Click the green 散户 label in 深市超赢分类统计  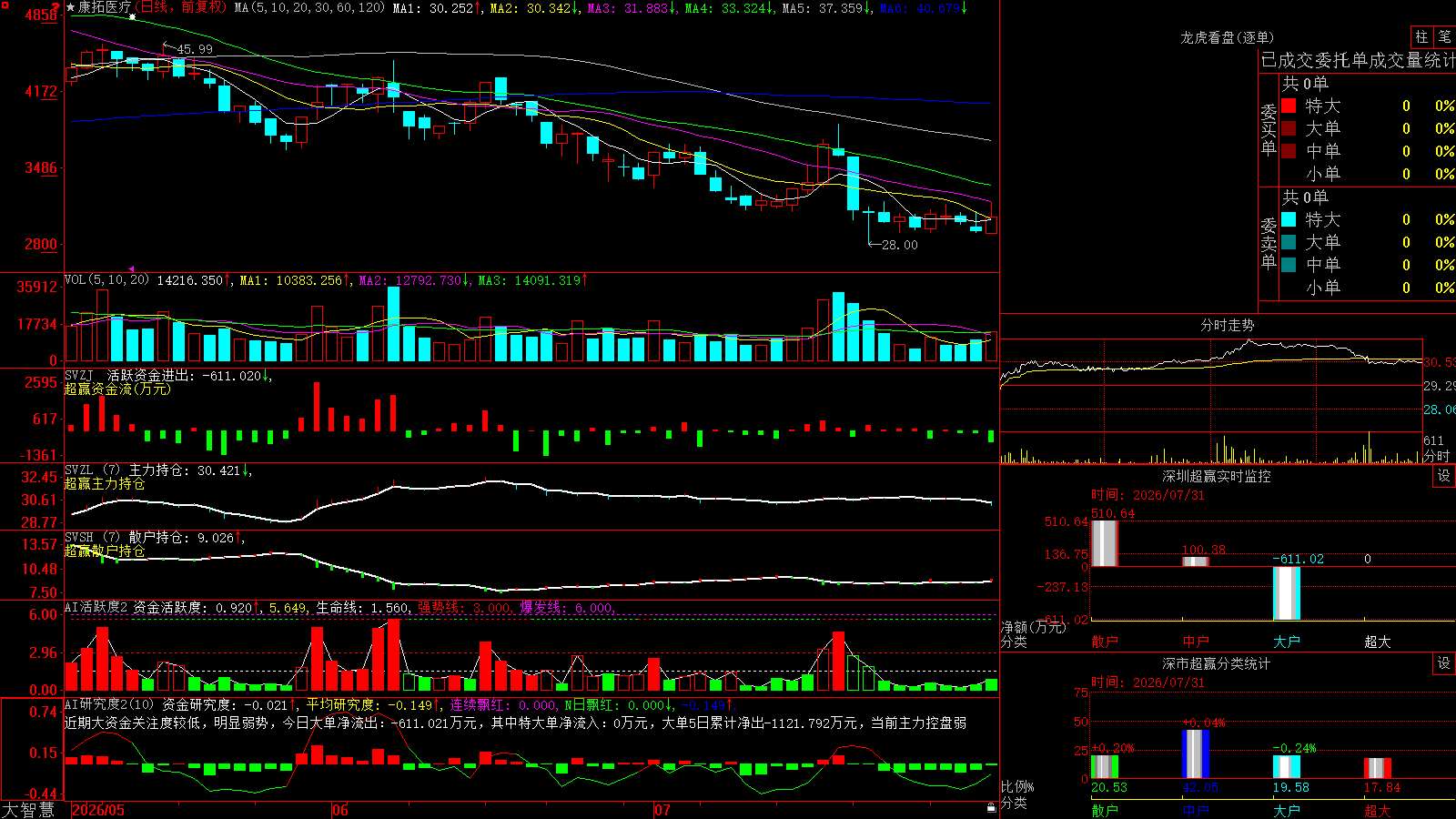1105,810
